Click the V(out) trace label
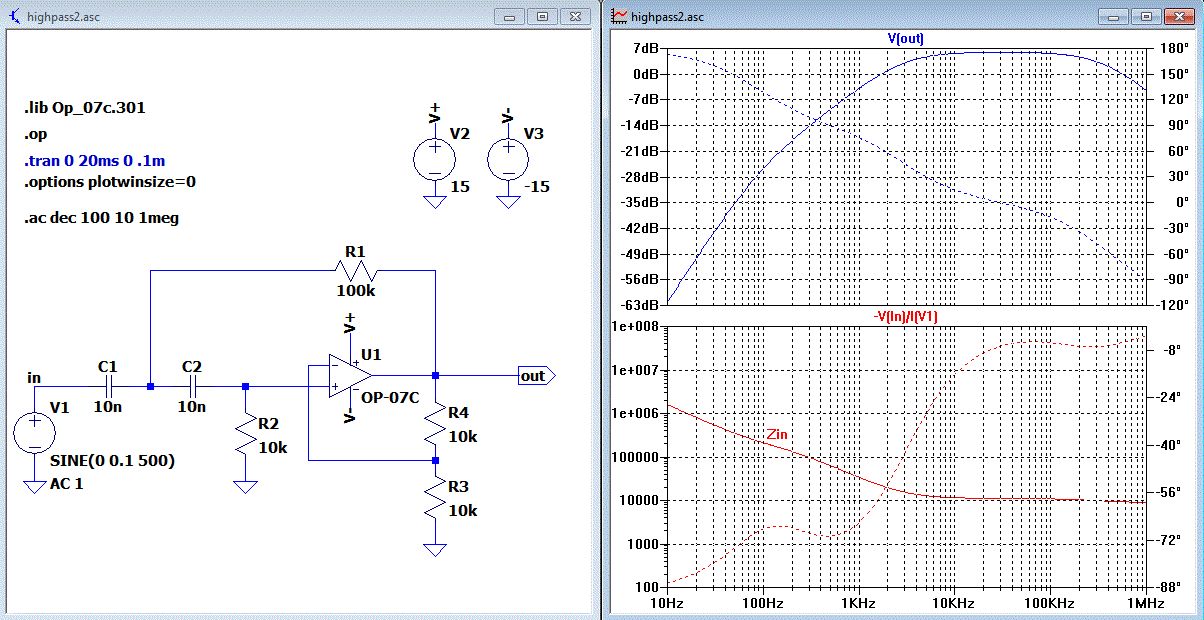Image resolution: width=1204 pixels, height=620 pixels. [x=905, y=39]
